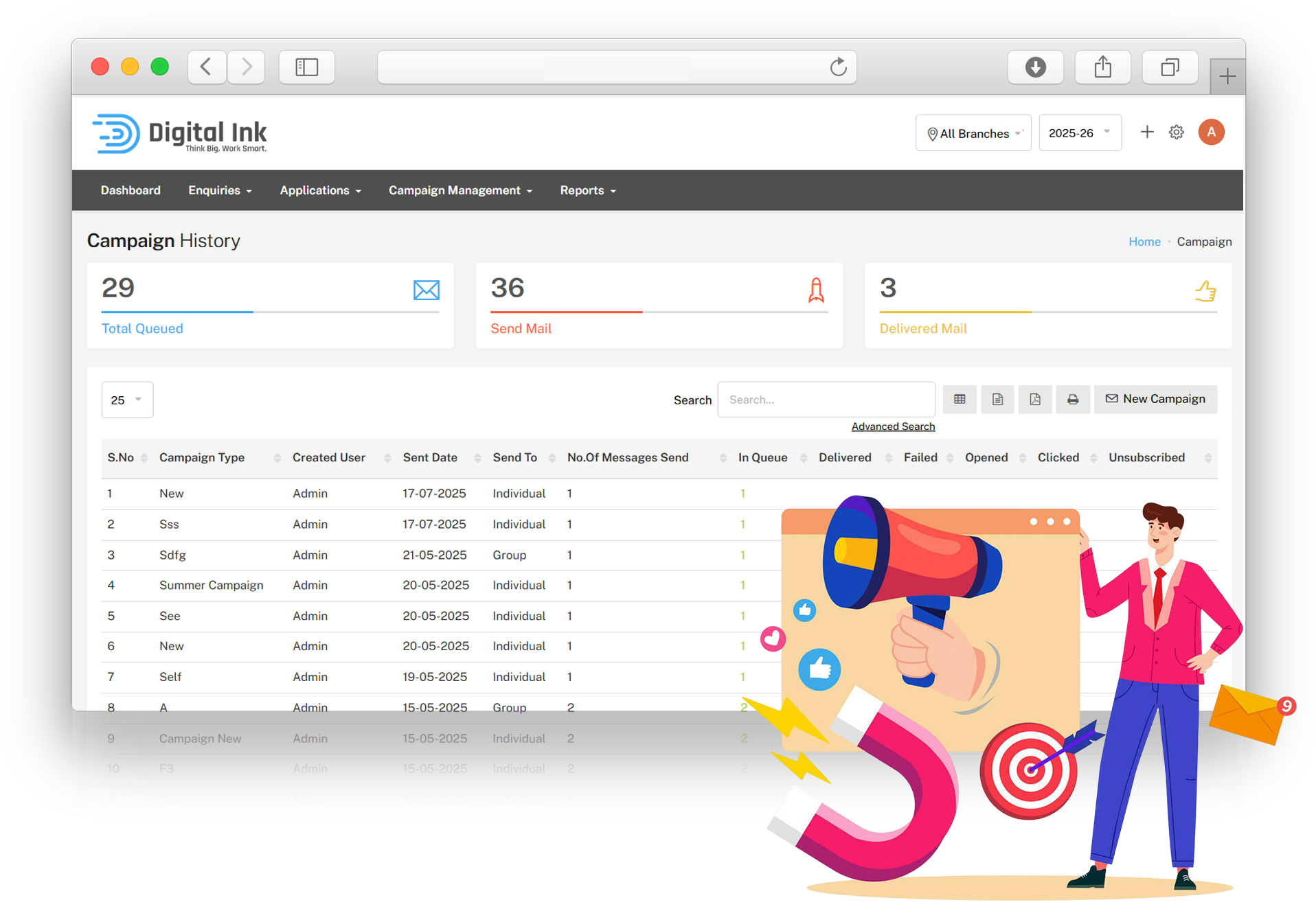Click the settings gear icon in header
The width and height of the screenshot is (1316, 922).
1176,132
